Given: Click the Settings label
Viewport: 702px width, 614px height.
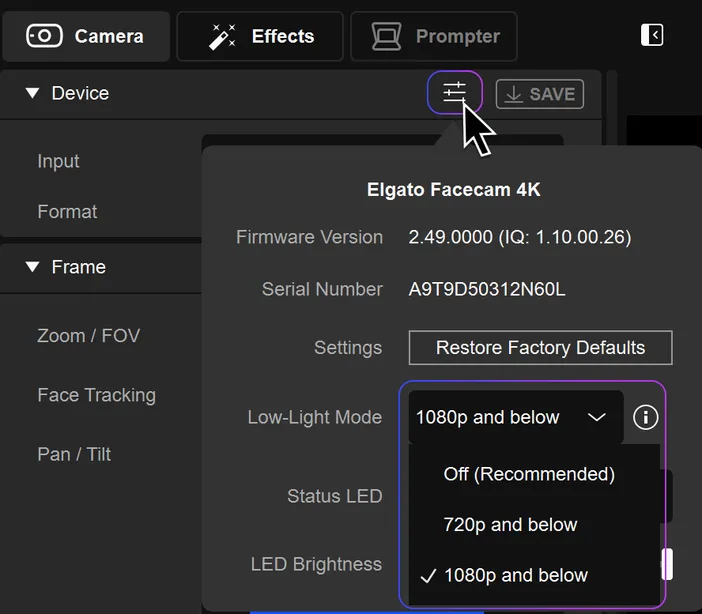Looking at the screenshot, I should pos(348,348).
